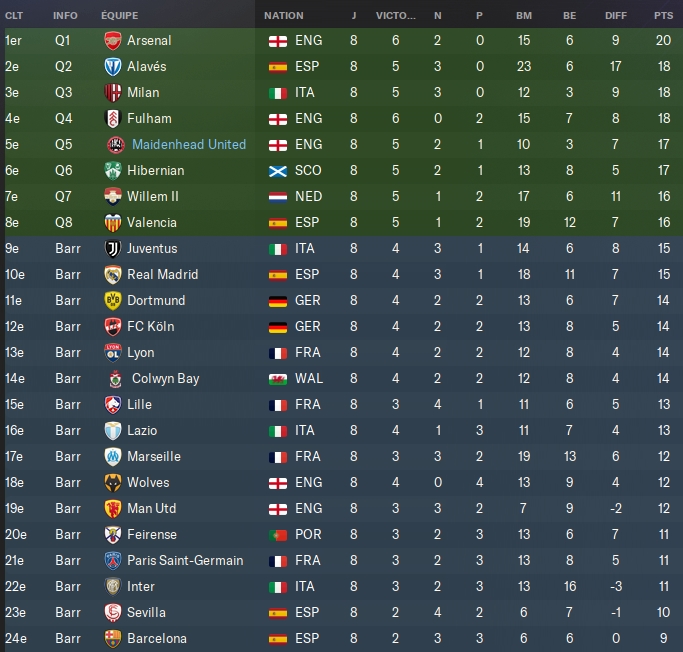Viewport: 683px width, 652px height.
Task: Select the Valencia row team name
Action: (x=152, y=223)
